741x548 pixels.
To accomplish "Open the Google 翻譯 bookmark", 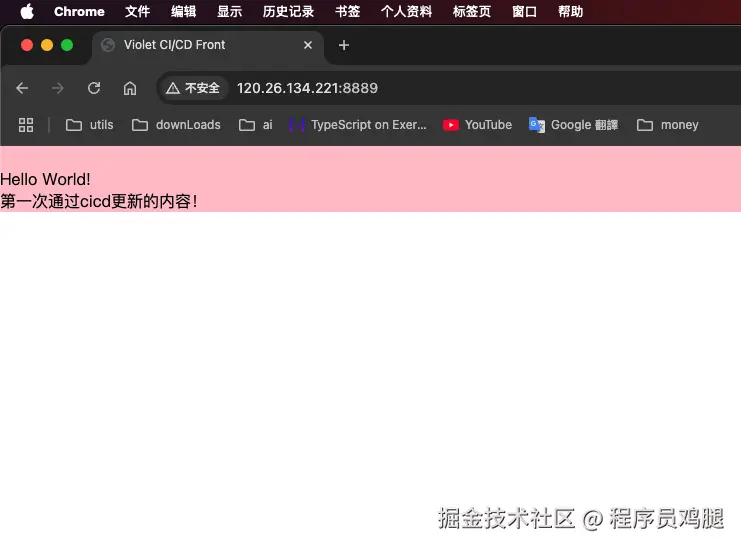I will [x=573, y=125].
